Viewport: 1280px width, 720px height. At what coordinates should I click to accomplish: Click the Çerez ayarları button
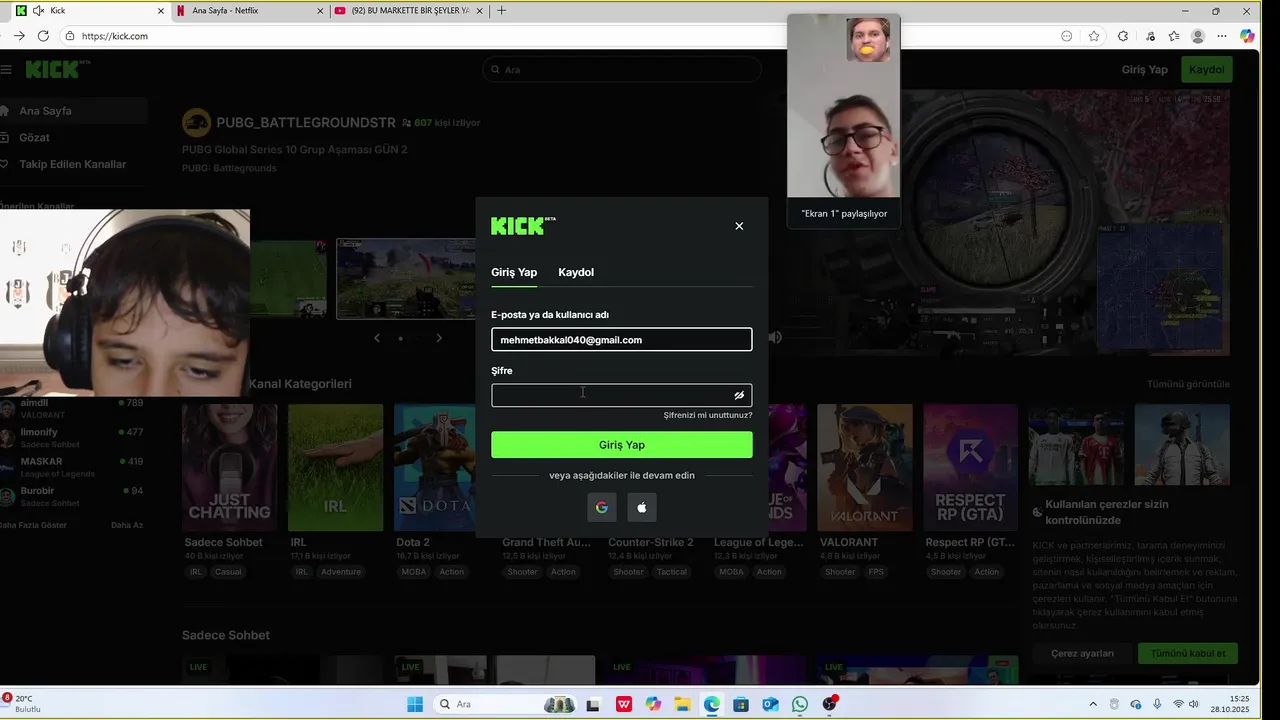(1082, 653)
